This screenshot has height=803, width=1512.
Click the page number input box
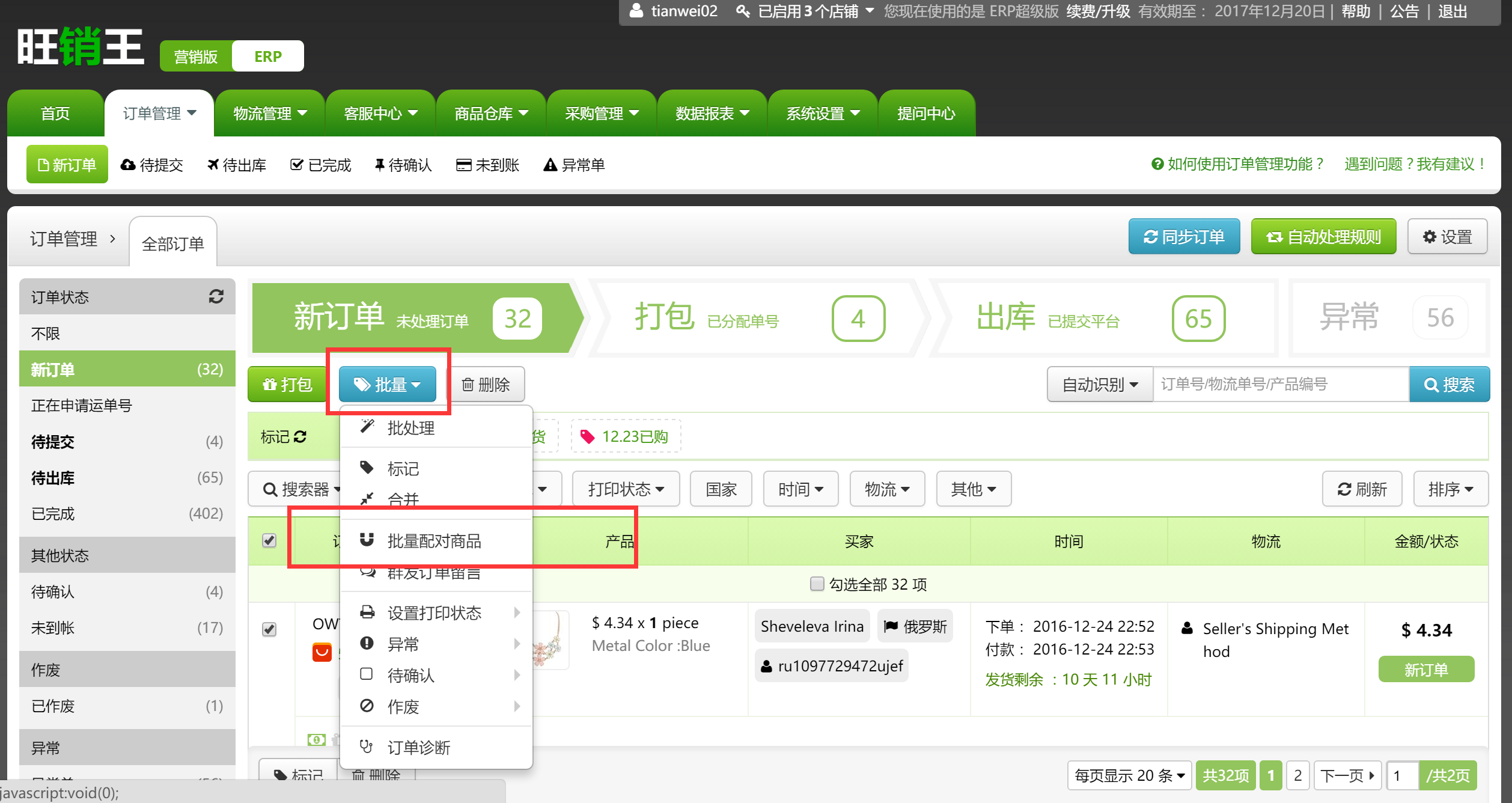click(x=1403, y=775)
